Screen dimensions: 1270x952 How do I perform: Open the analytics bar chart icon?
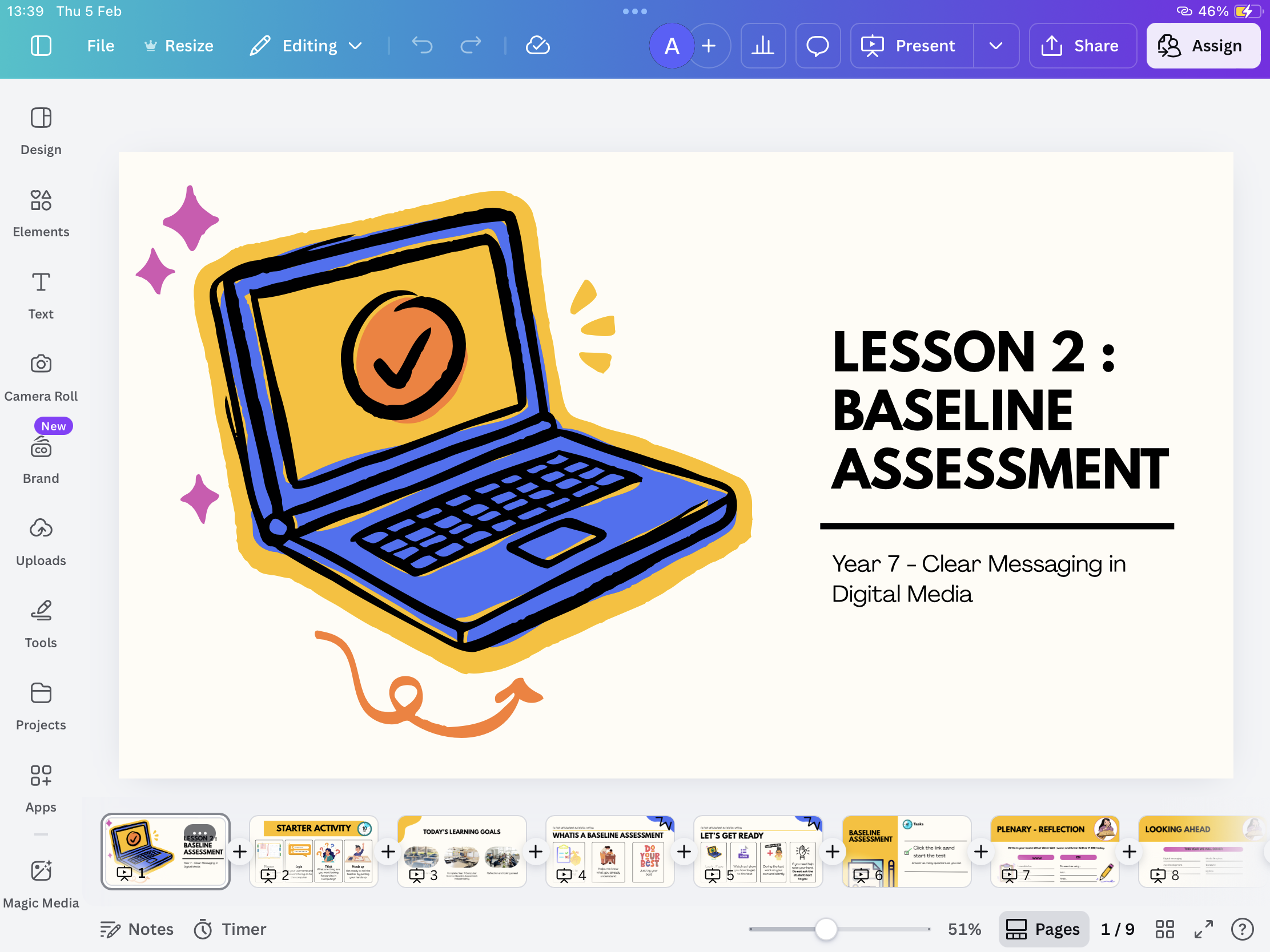[762, 45]
